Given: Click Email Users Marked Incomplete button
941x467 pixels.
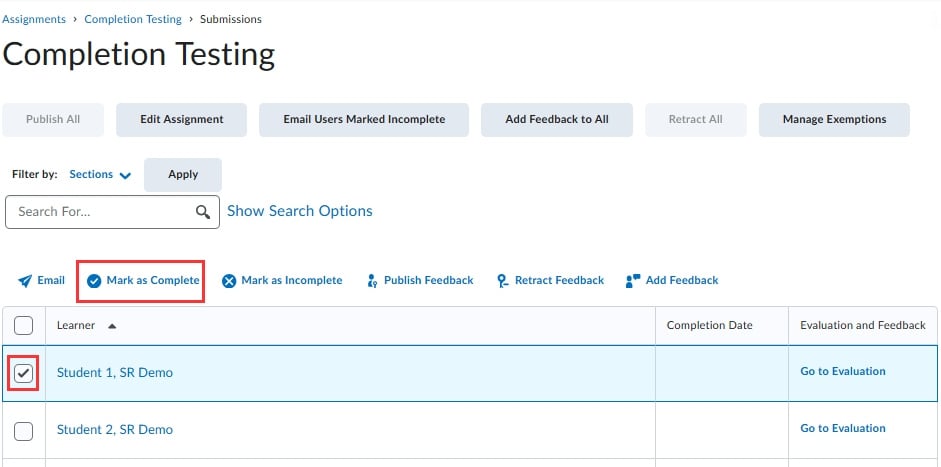Looking at the screenshot, I should coord(364,119).
